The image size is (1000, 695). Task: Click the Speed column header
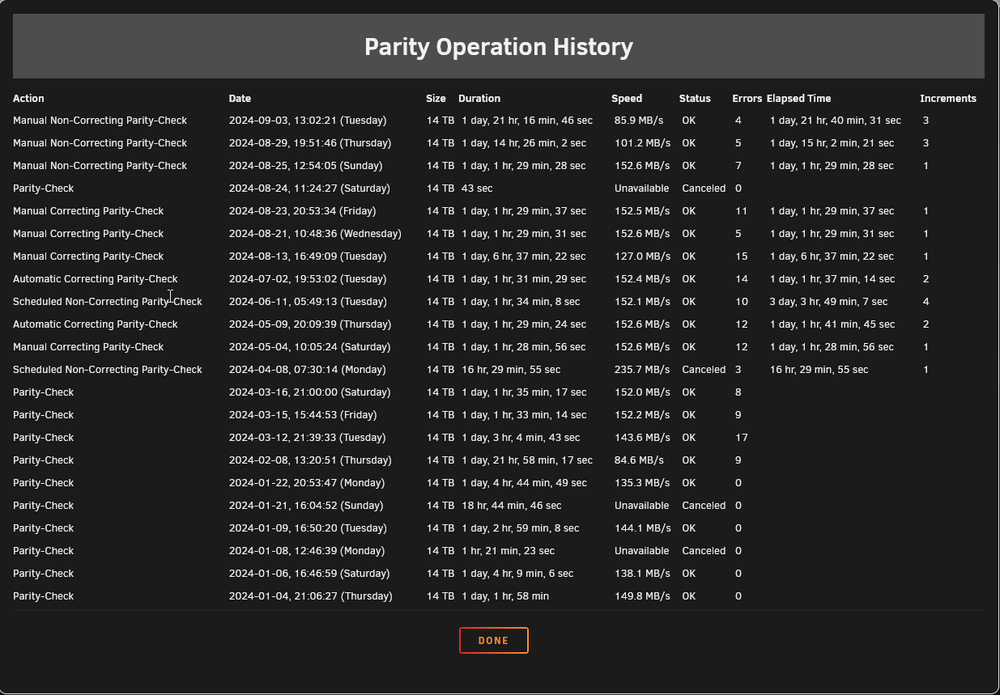tap(626, 98)
